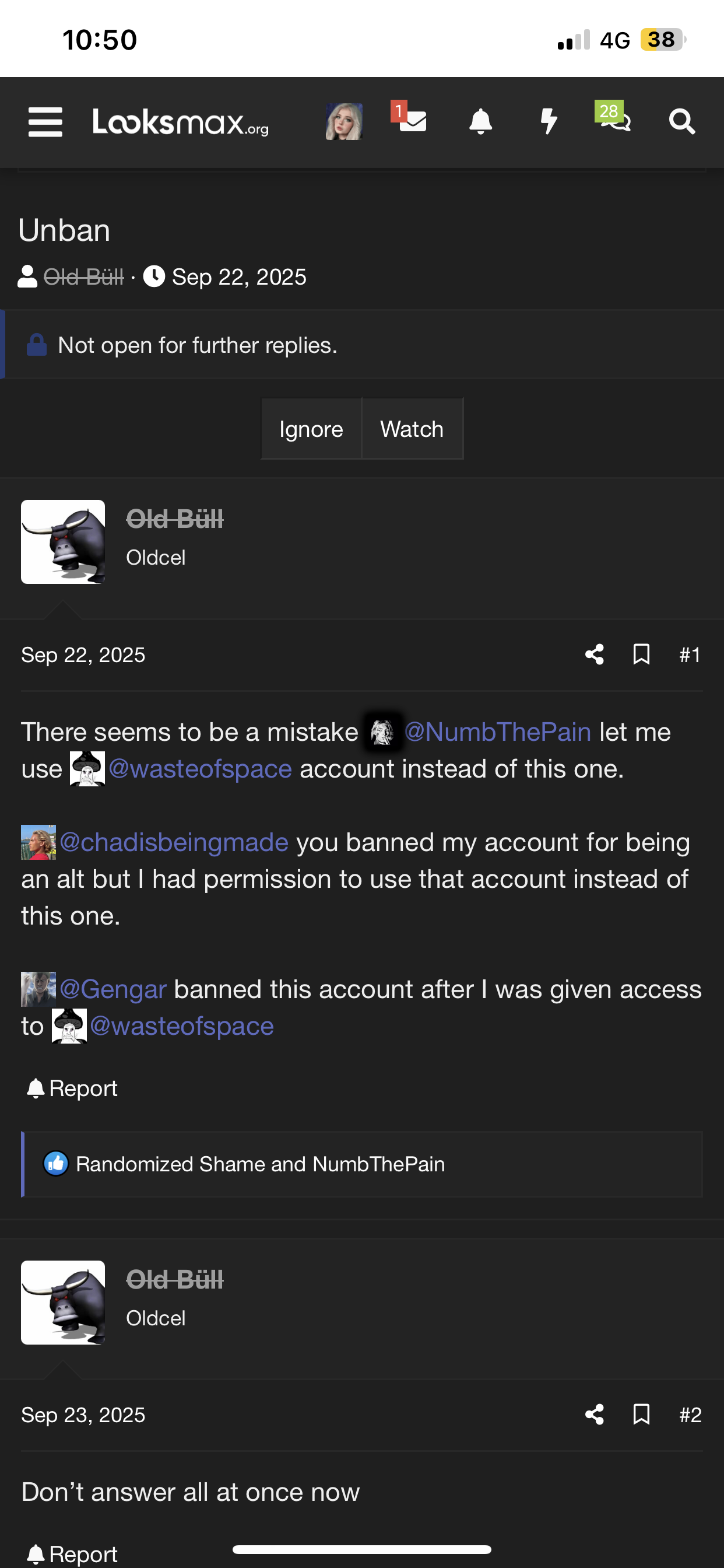Viewport: 724px width, 1568px height.
Task: Share post #1 via share icon
Action: pyautogui.click(x=595, y=654)
